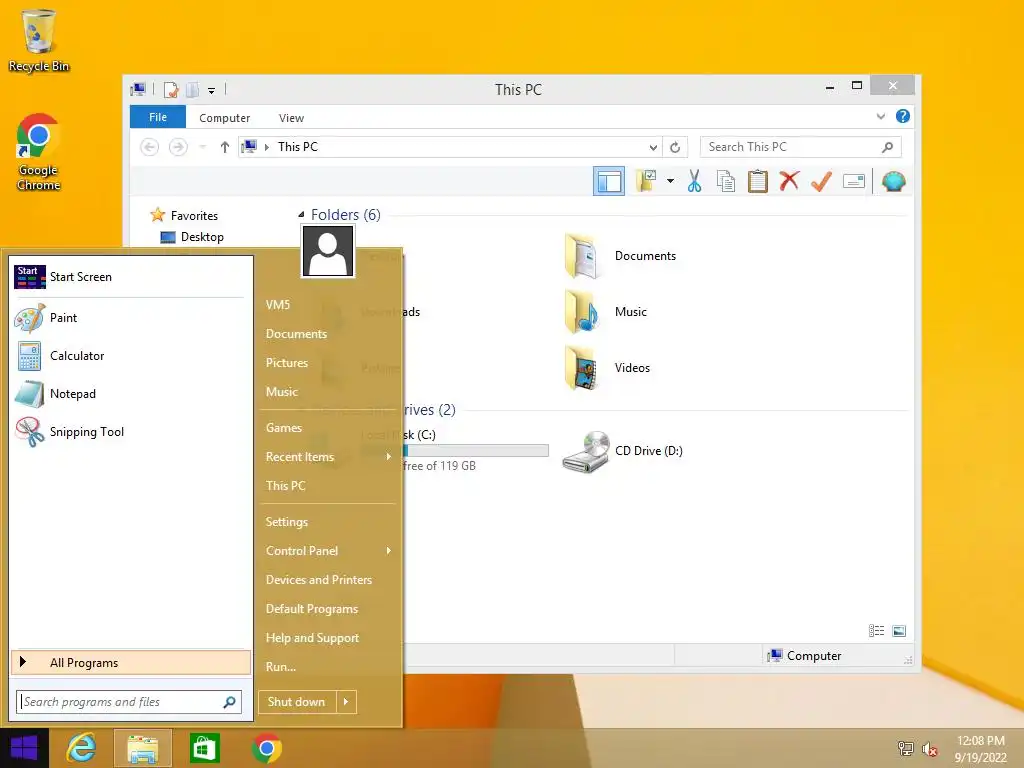Image resolution: width=1024 pixels, height=768 pixels.
Task: Toggle the navigation pane layout button
Action: coord(609,181)
